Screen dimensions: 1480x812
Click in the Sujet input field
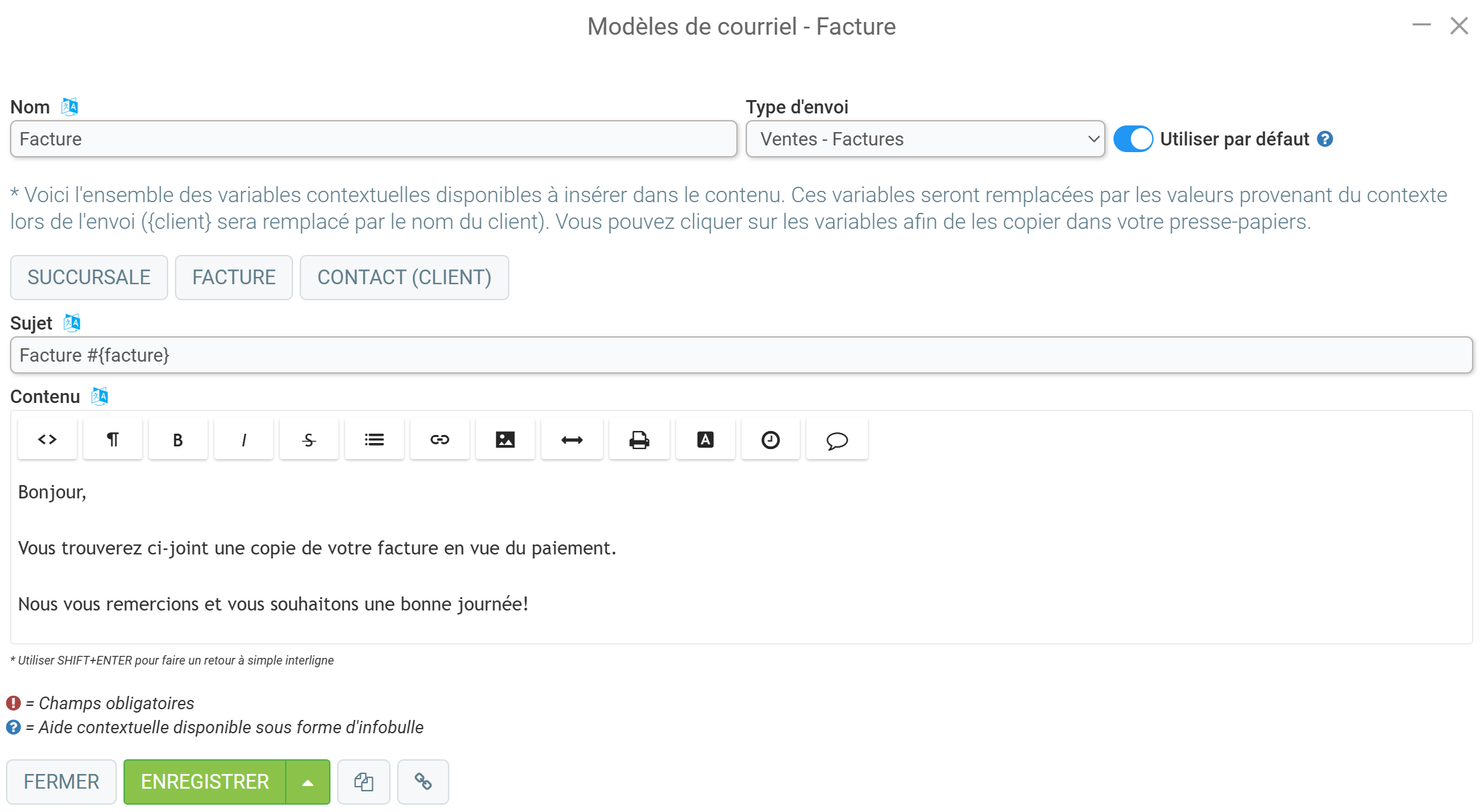[x=741, y=355]
